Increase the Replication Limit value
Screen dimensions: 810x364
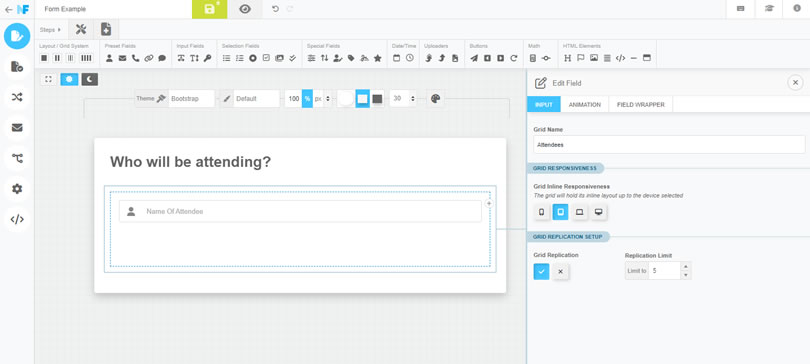tap(686, 266)
